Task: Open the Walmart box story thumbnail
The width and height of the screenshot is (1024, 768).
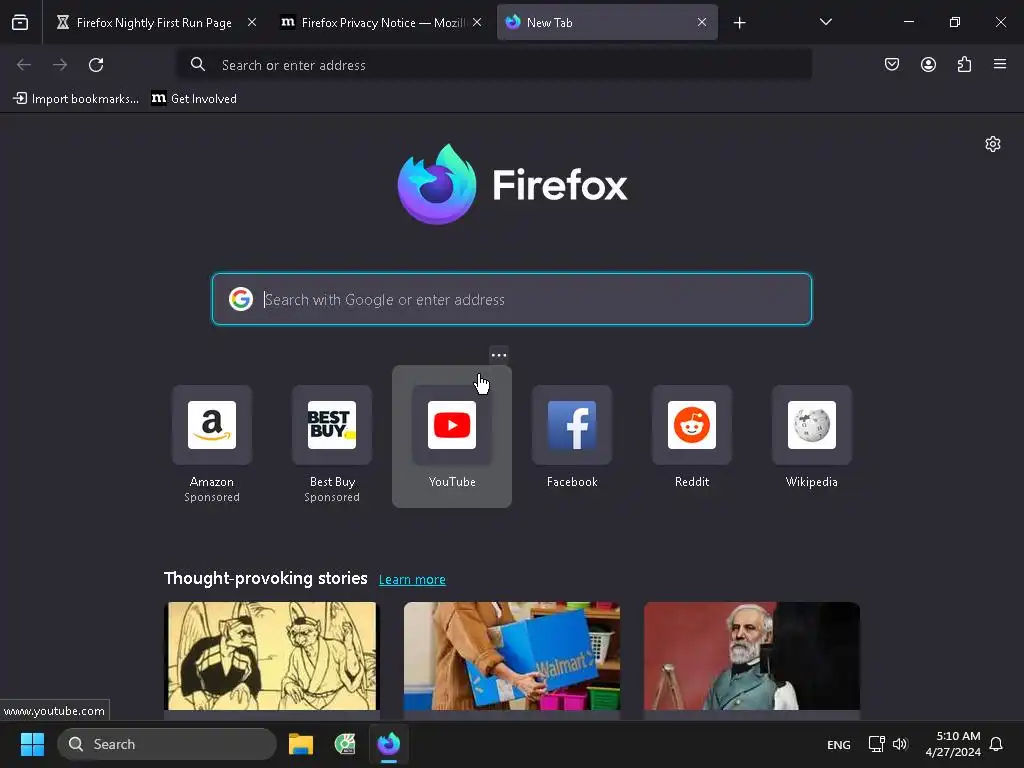Action: coord(511,656)
